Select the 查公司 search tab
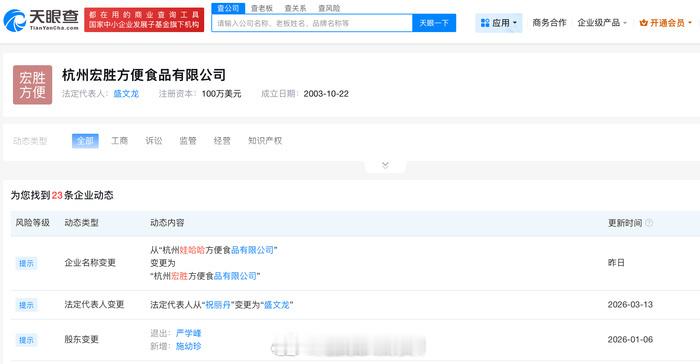Screen dimensions: 700x364 tap(228, 8)
